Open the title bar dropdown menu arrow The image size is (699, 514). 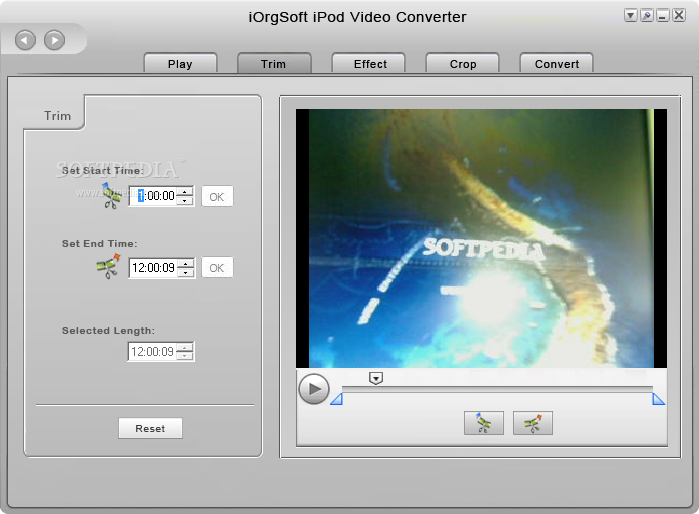tap(630, 16)
